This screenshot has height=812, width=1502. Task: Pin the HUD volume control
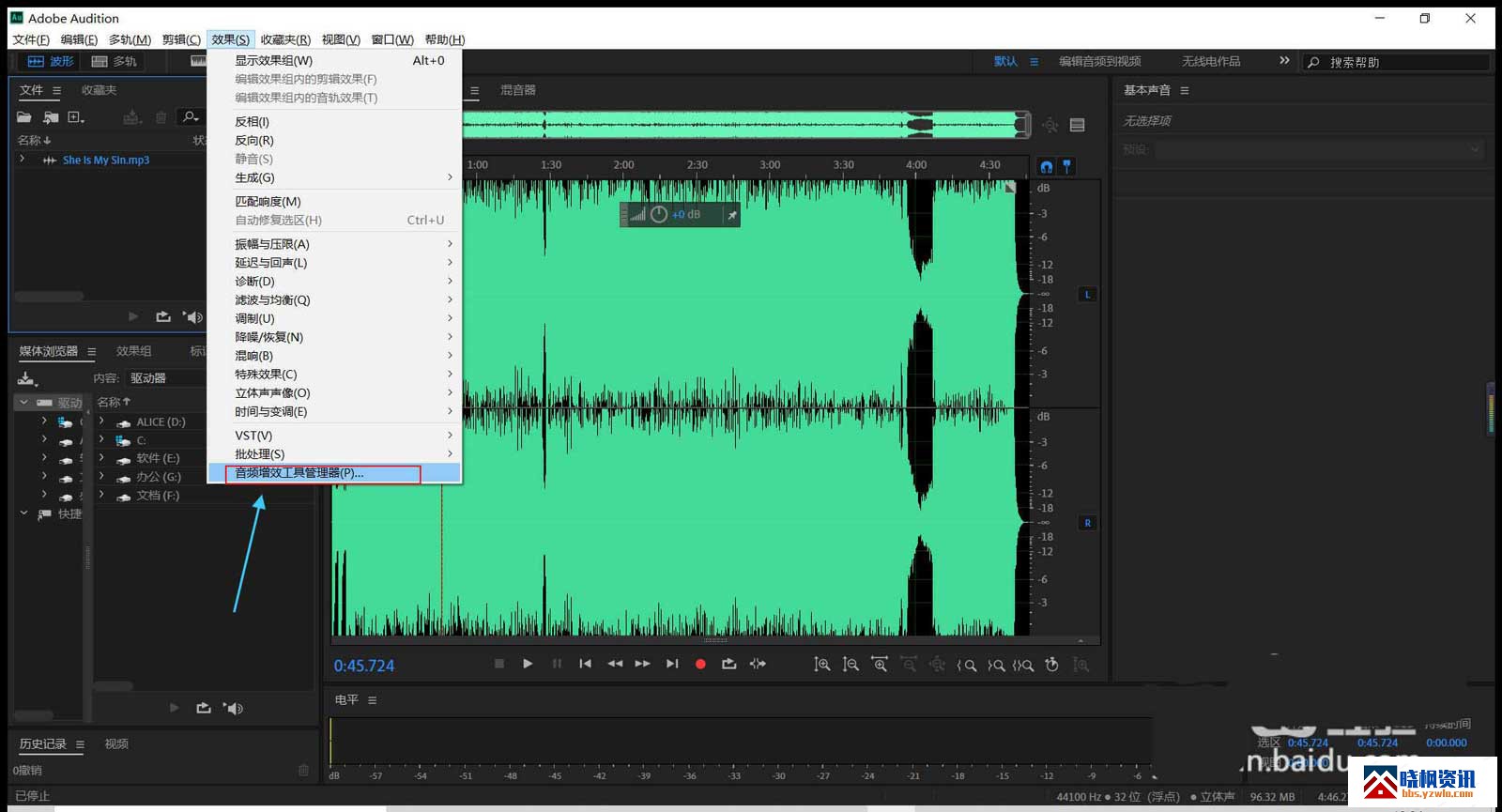tap(732, 215)
